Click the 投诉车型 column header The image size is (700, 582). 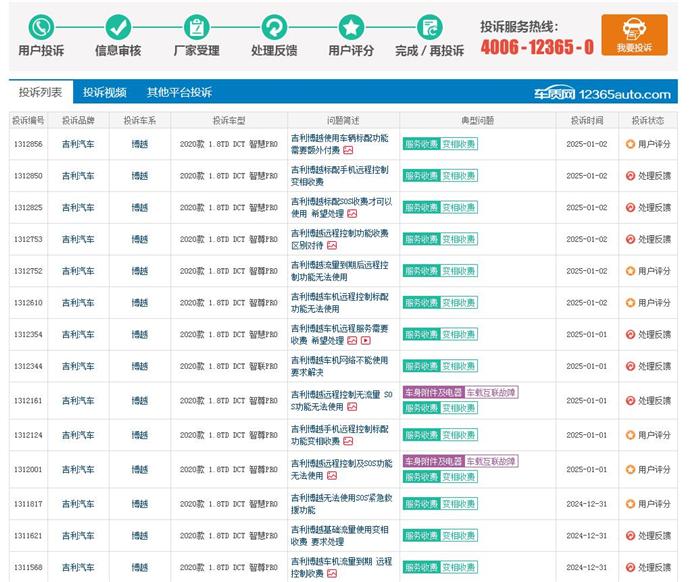(x=229, y=121)
